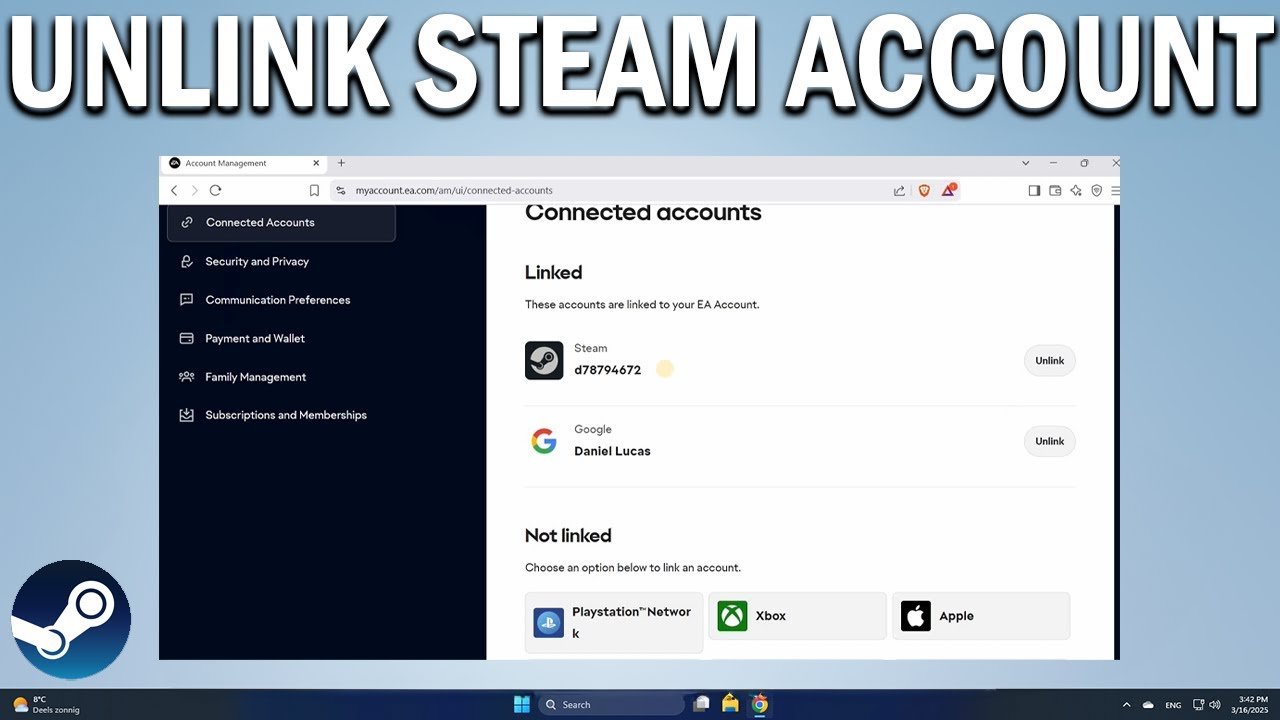Open the Windows Start menu
Image resolution: width=1280 pixels, height=720 pixels.
pos(522,704)
